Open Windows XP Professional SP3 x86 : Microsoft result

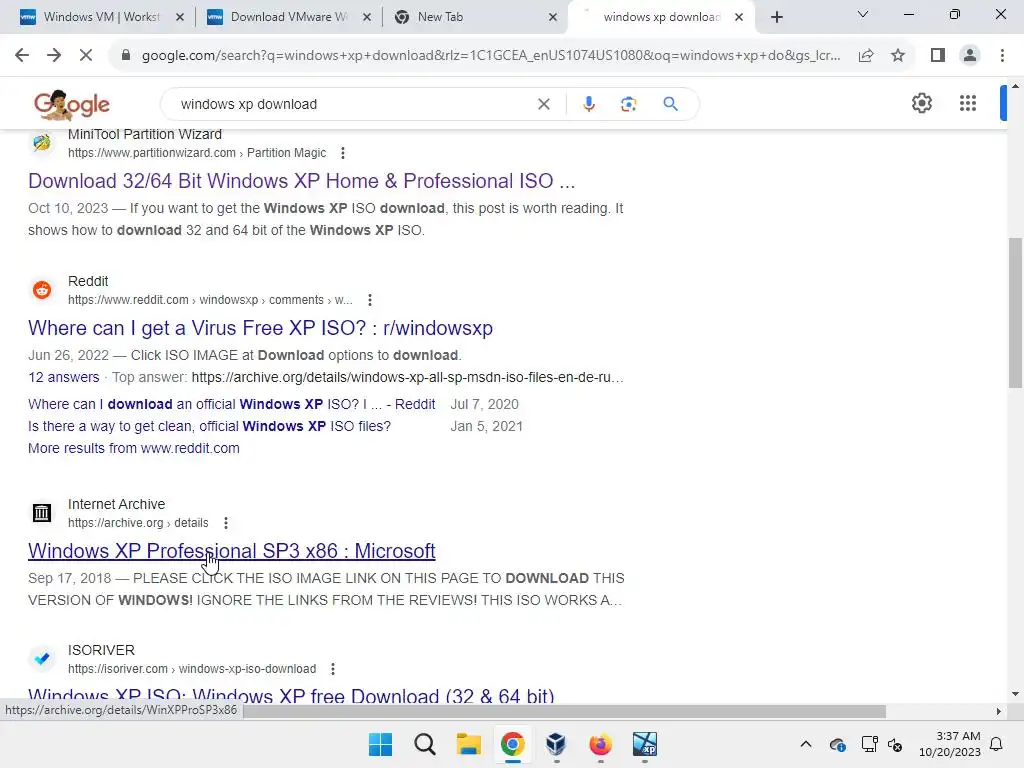(231, 551)
